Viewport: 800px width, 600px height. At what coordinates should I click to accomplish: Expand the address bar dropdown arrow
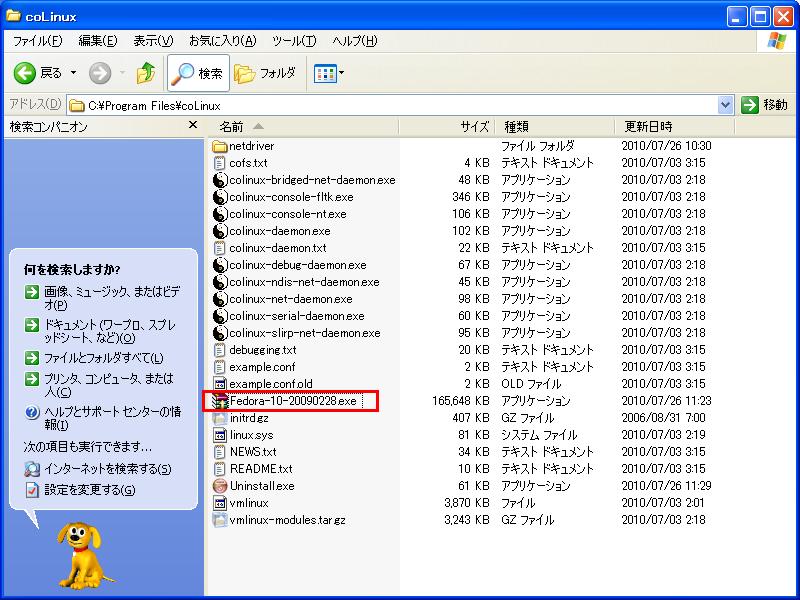[725, 106]
